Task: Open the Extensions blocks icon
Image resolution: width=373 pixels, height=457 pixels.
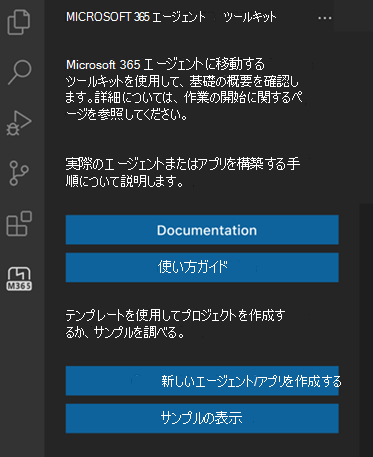Action: click(x=19, y=223)
